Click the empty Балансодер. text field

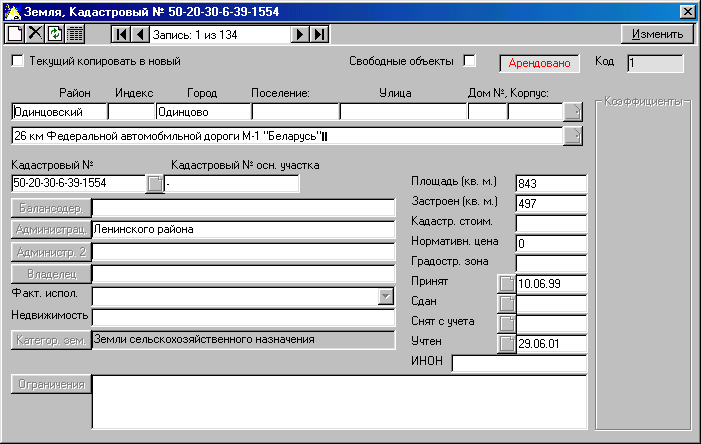pyautogui.click(x=243, y=208)
